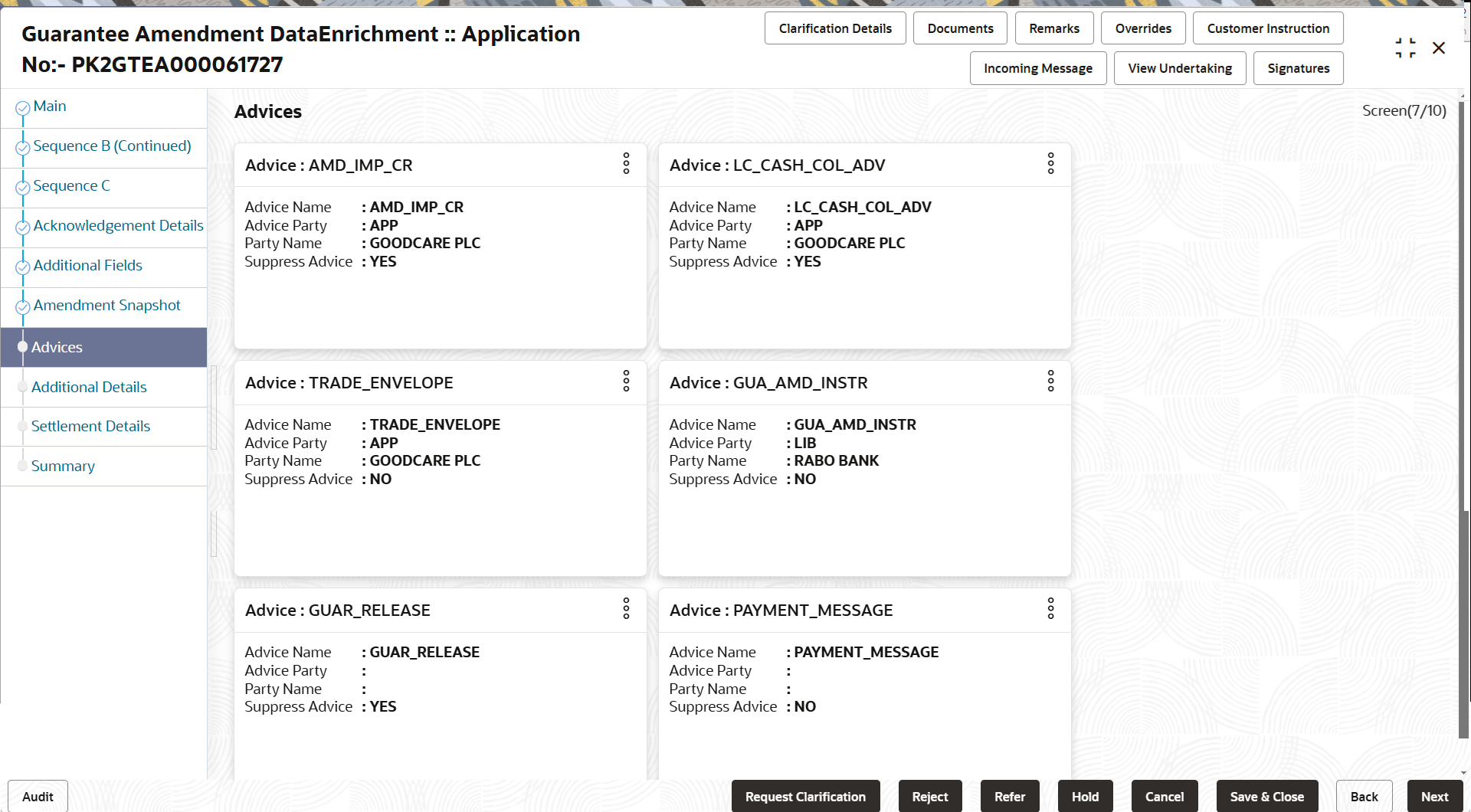Screen dimensions: 1471x812
Task: Open the Summary step
Action: [63, 467]
